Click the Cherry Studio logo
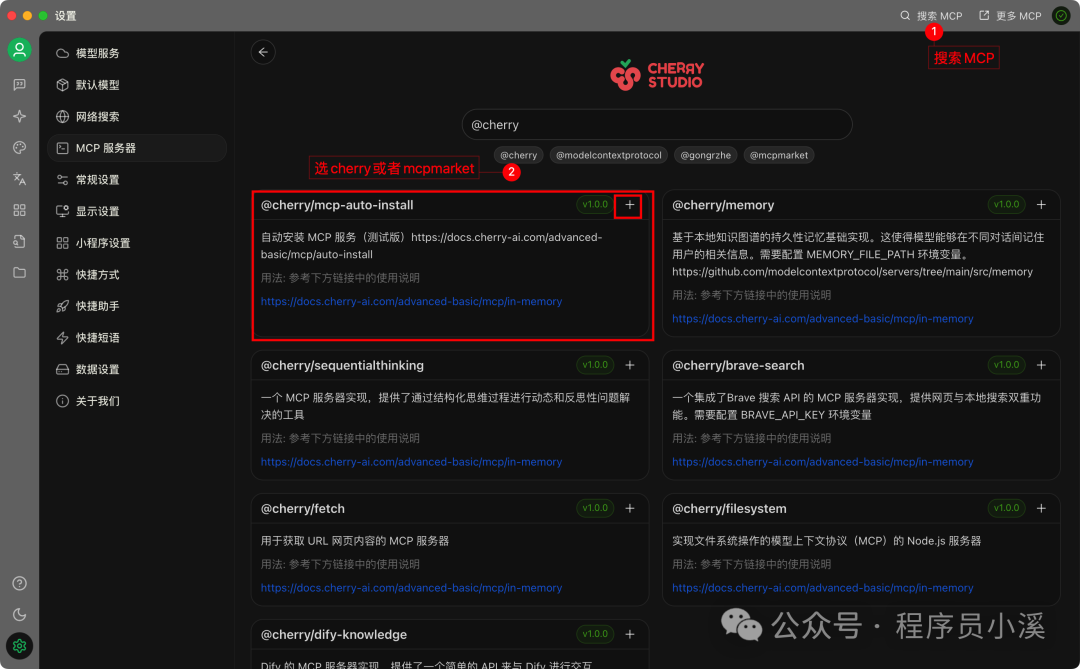This screenshot has width=1080, height=669. point(657,75)
